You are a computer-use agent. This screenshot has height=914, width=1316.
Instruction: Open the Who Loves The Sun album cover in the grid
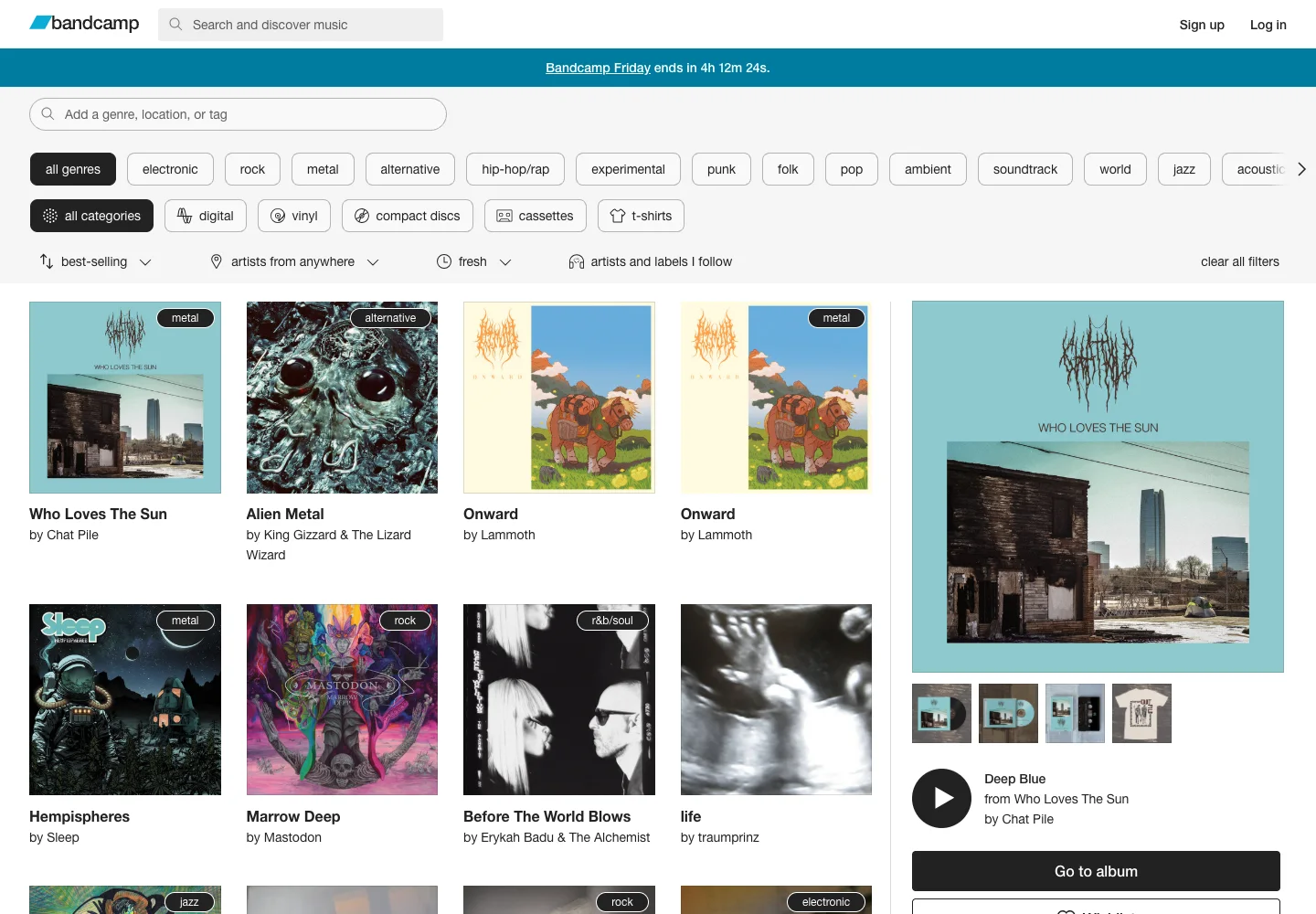click(125, 398)
